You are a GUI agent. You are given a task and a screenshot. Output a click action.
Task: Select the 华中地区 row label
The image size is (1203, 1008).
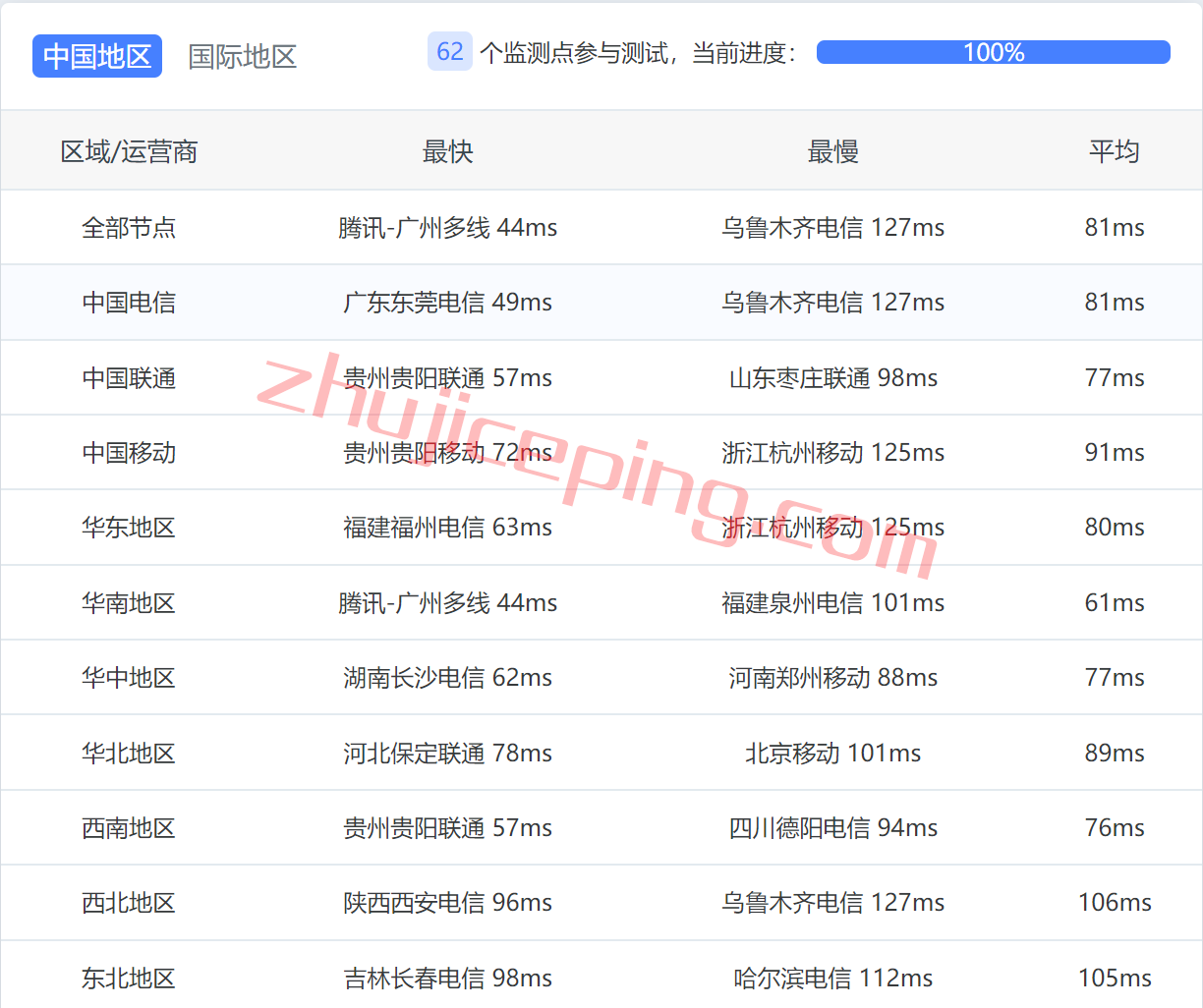129,678
